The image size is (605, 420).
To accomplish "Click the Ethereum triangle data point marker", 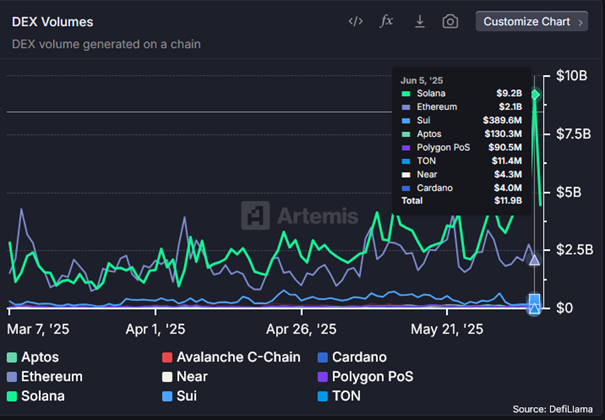I will tap(534, 260).
